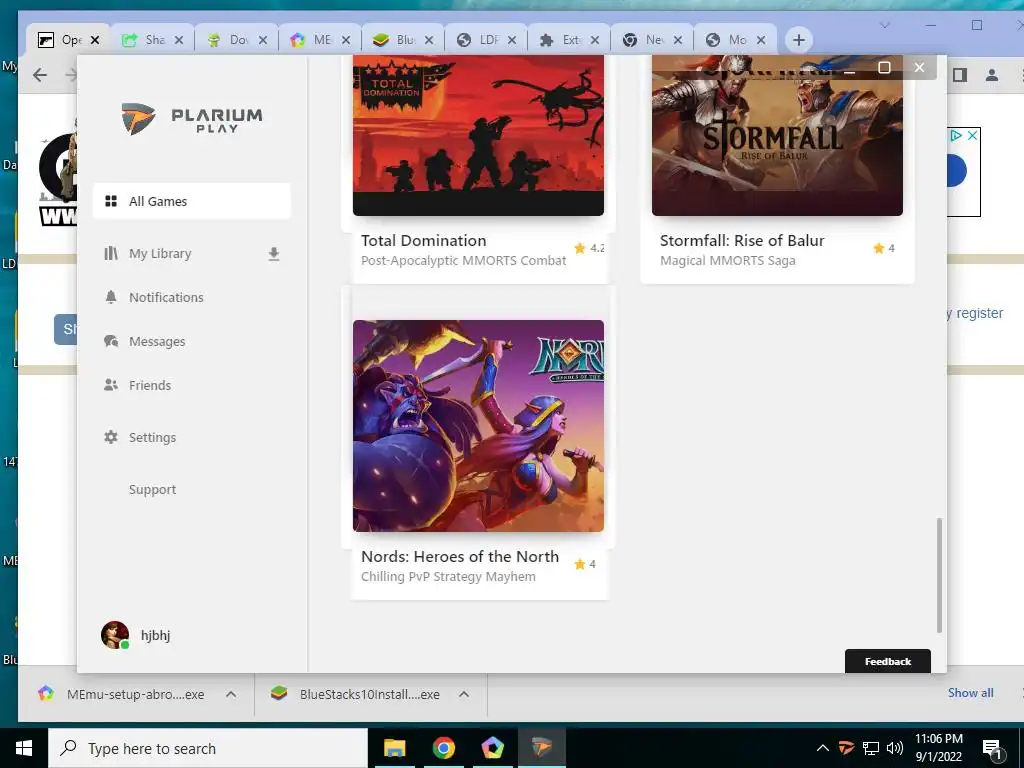Click the Feedback button

888,661
